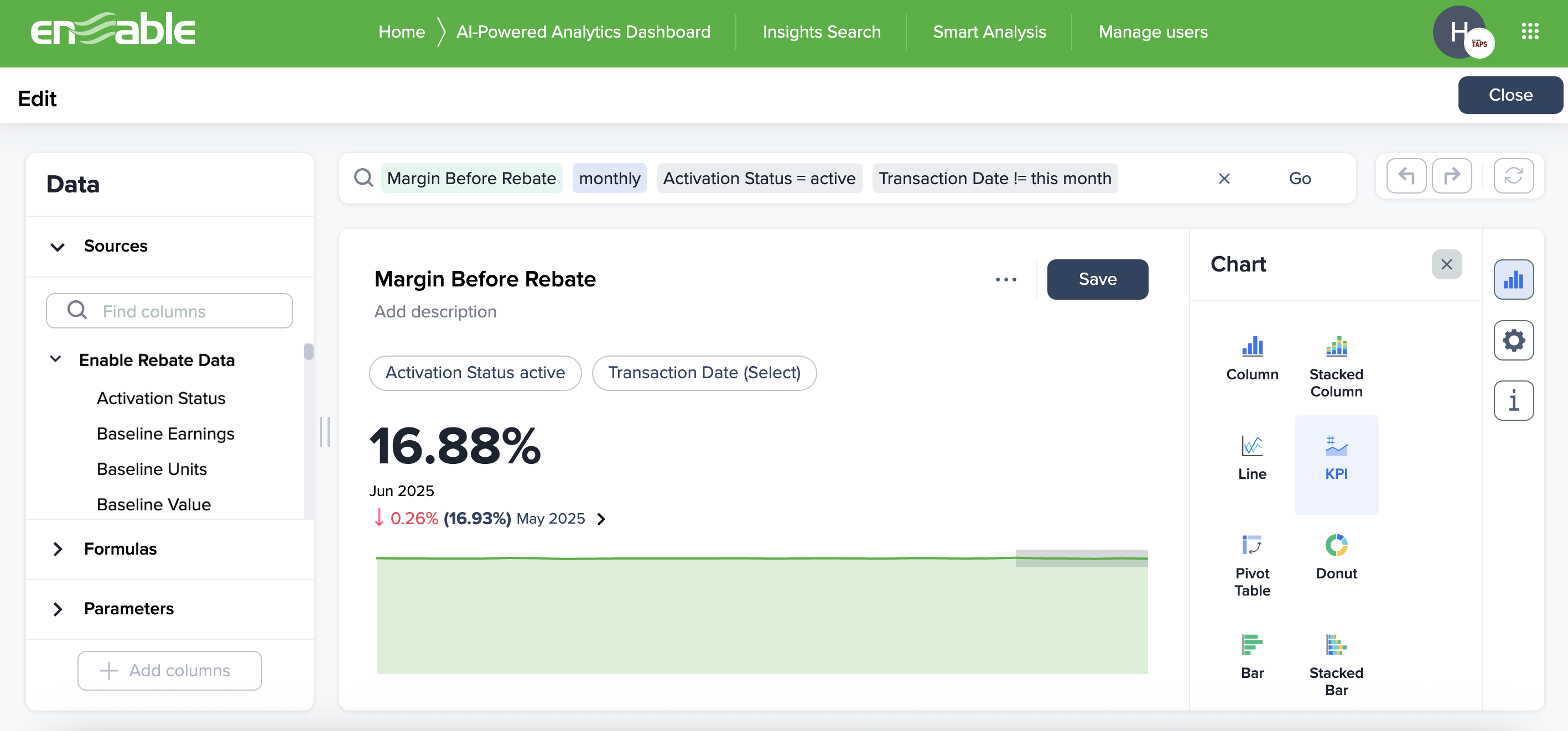This screenshot has height=731, width=1568.
Task: Select the Column chart type
Action: click(1252, 359)
